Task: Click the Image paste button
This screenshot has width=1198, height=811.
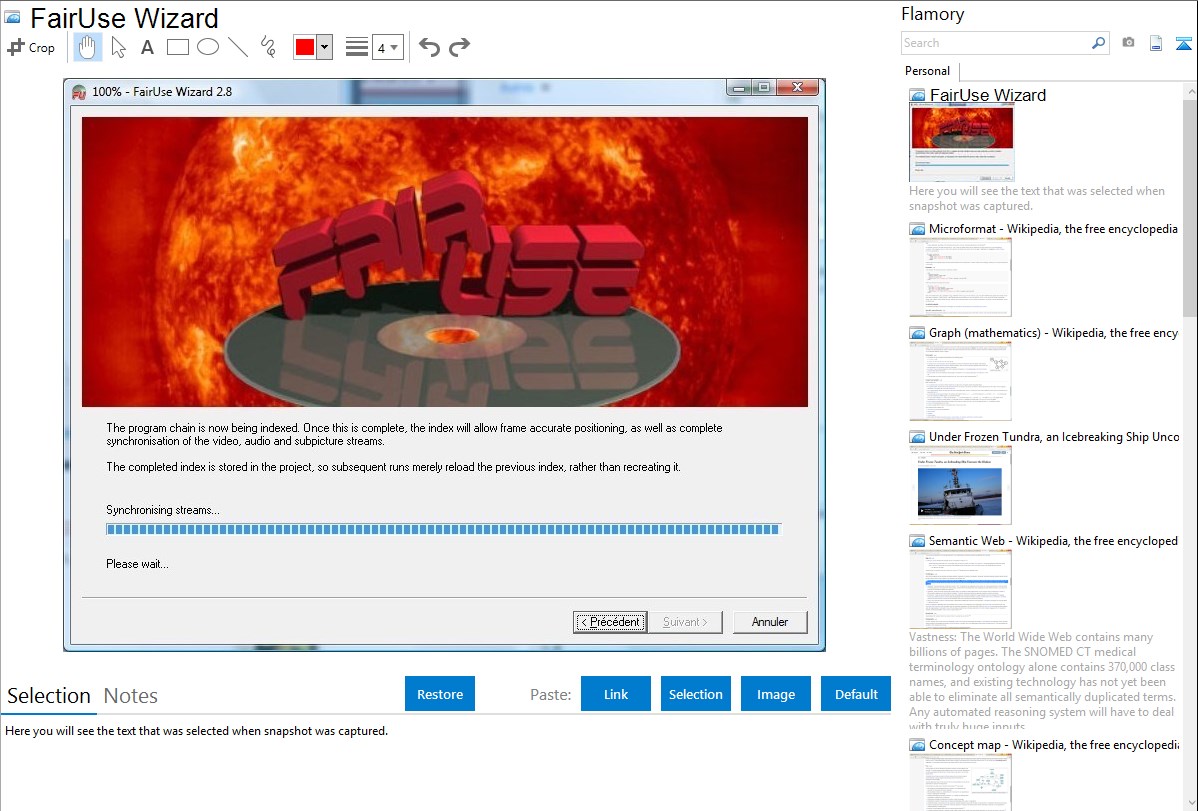Action: click(x=775, y=694)
